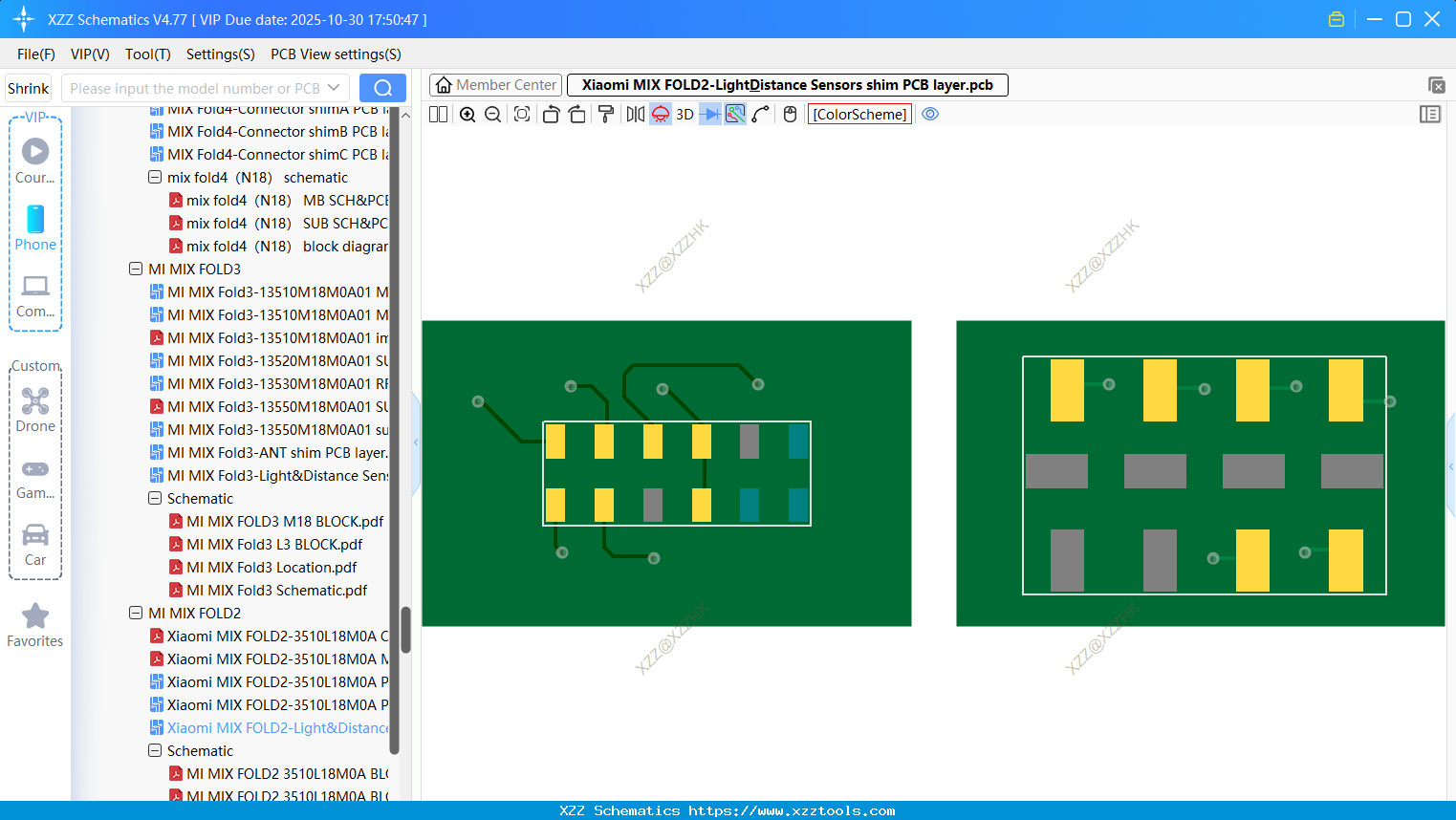Select the Phone category in sidebar
The width and height of the screenshot is (1456, 820).
pos(35,228)
